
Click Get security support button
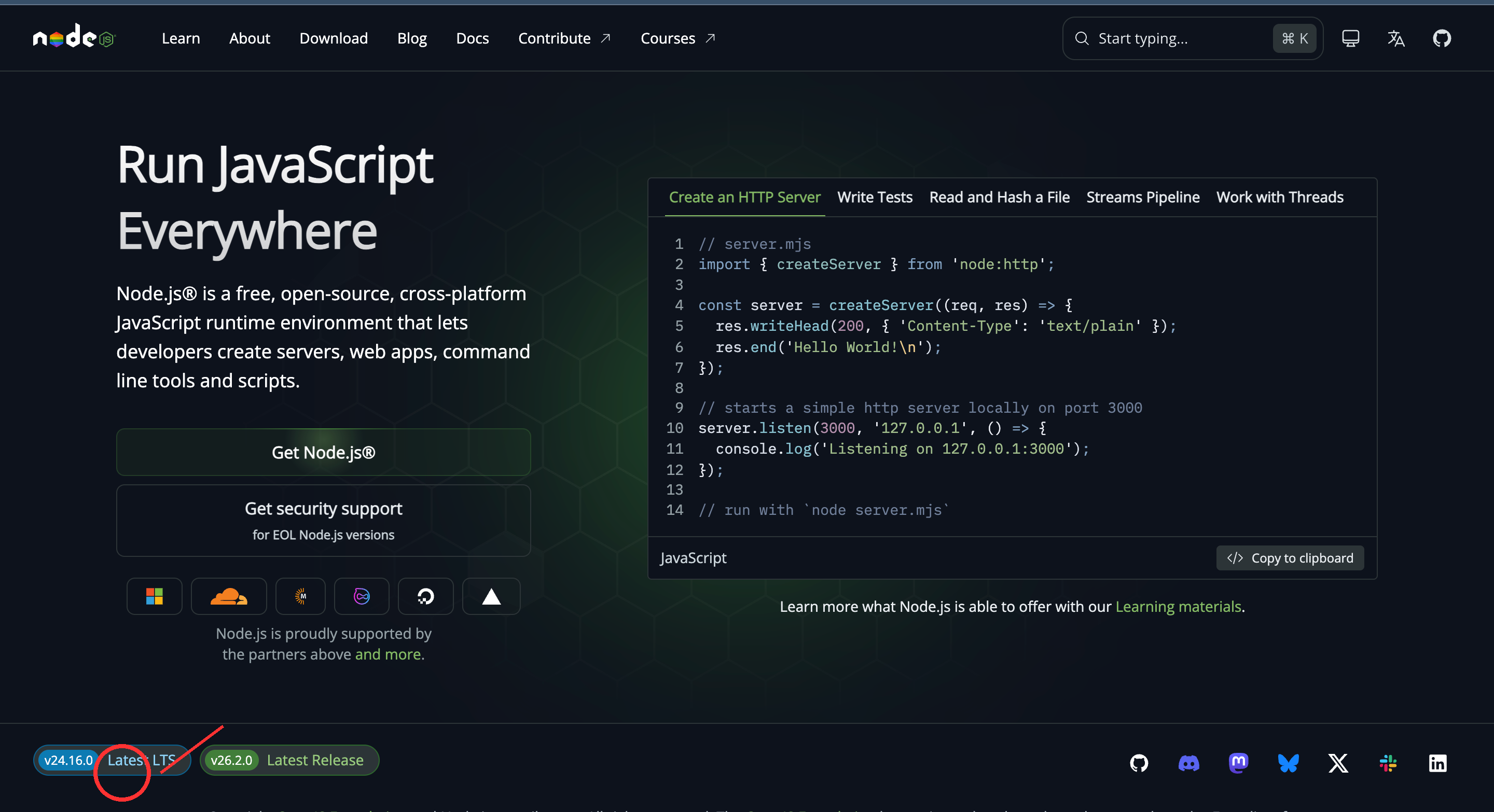coord(324,521)
